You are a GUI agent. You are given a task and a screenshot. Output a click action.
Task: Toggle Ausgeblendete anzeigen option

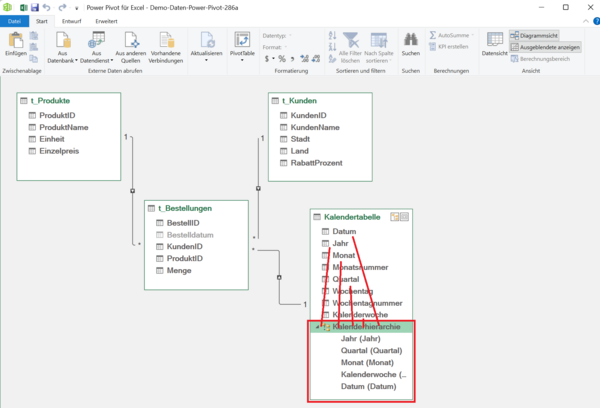[x=546, y=46]
